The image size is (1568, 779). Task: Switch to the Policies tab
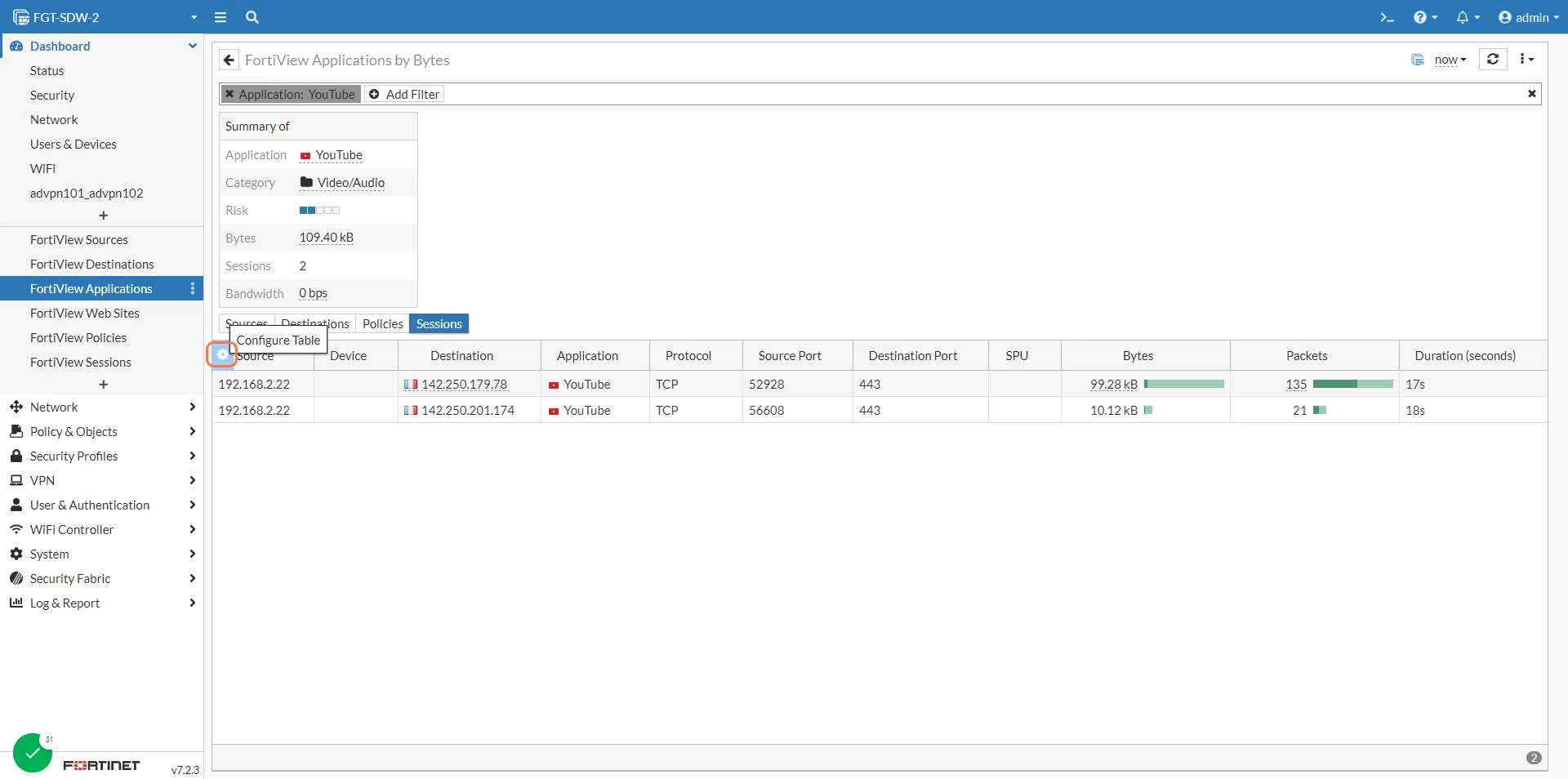coord(382,323)
